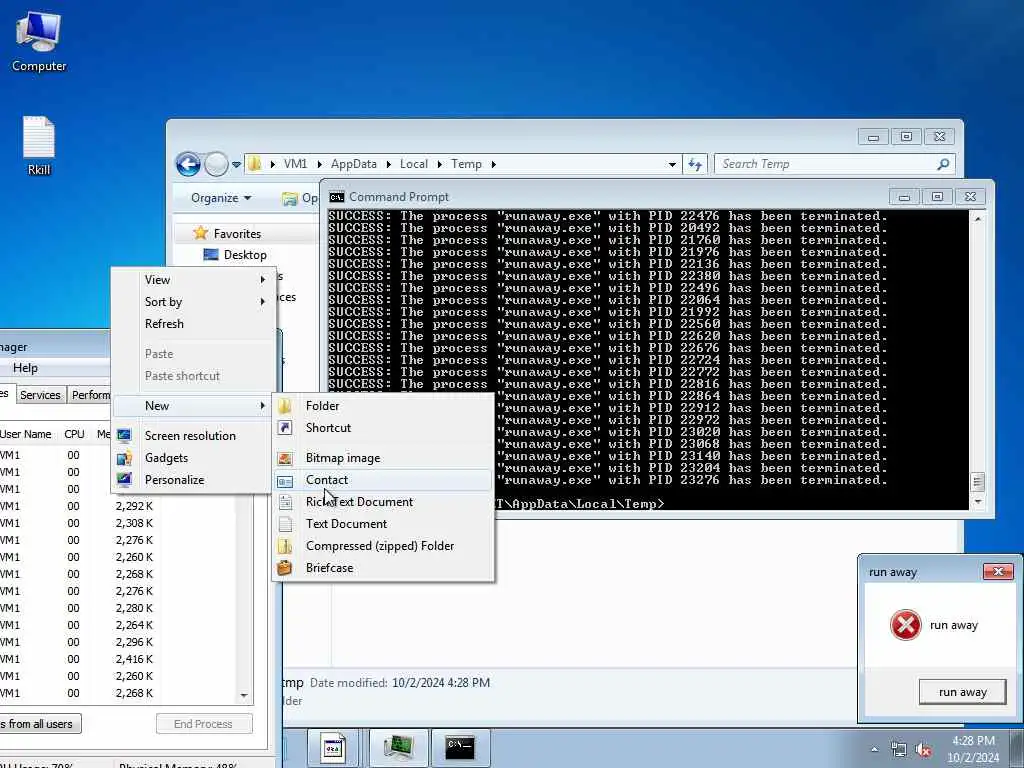This screenshot has width=1024, height=768.
Task: Click the Command Prompt title bar icon
Action: (x=337, y=197)
